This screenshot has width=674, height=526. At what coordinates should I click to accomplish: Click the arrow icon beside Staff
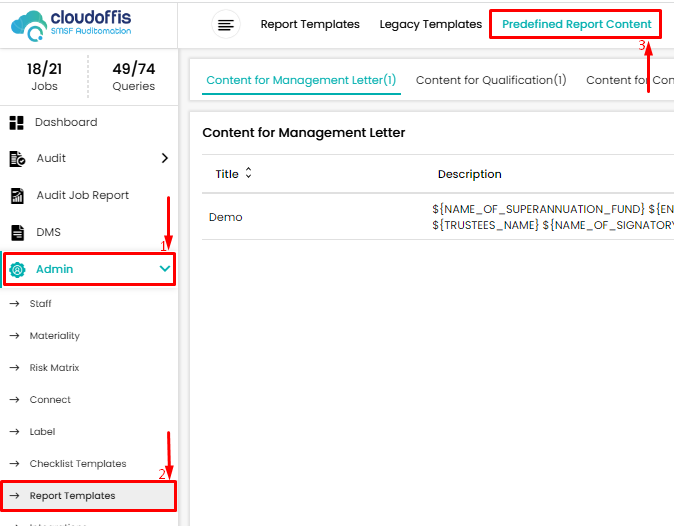click(15, 303)
